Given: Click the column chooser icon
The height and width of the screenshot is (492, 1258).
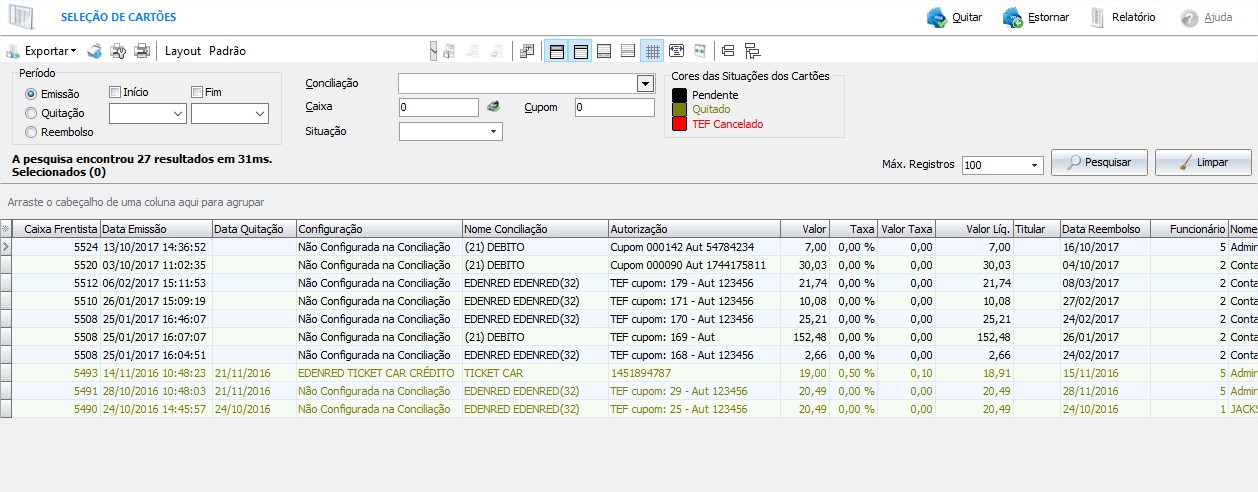Looking at the screenshot, I should point(528,50).
